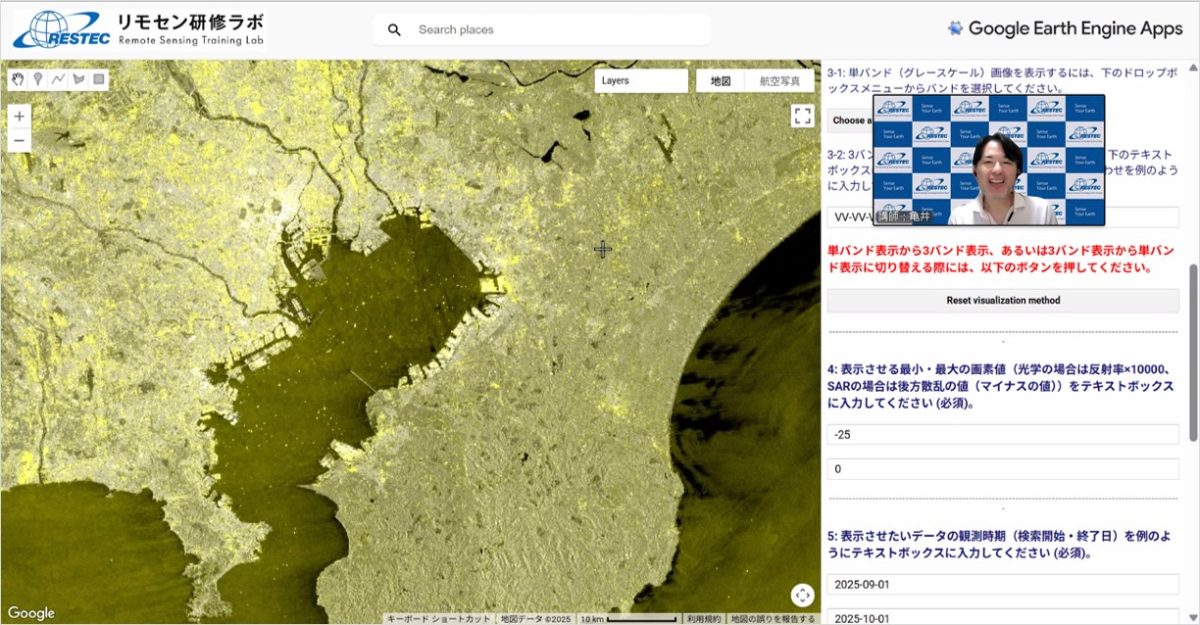Expand the Layers panel

[640, 81]
